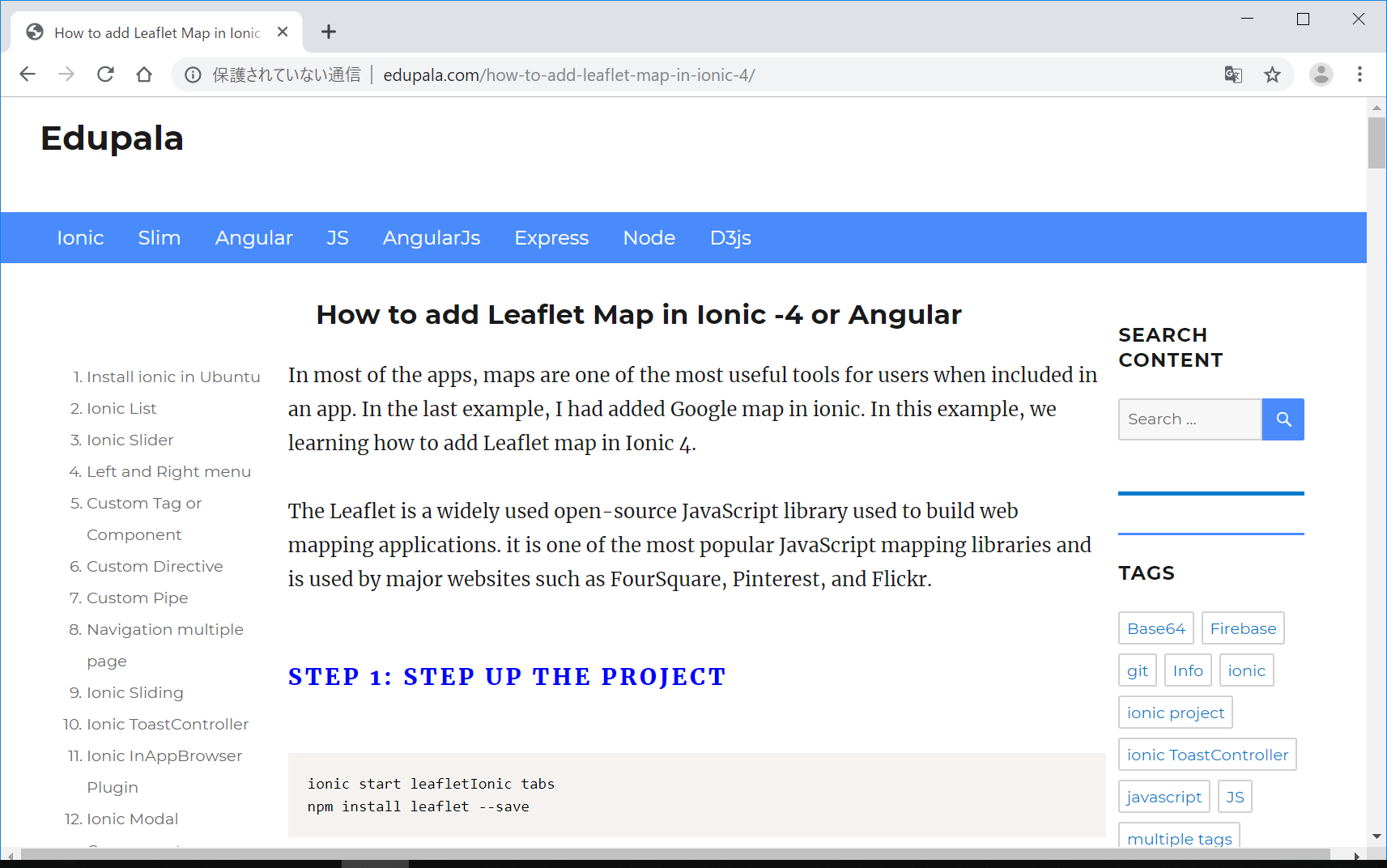Image resolution: width=1387 pixels, height=868 pixels.
Task: Open Ionic ToastController sidebar link
Action: pyautogui.click(x=167, y=724)
